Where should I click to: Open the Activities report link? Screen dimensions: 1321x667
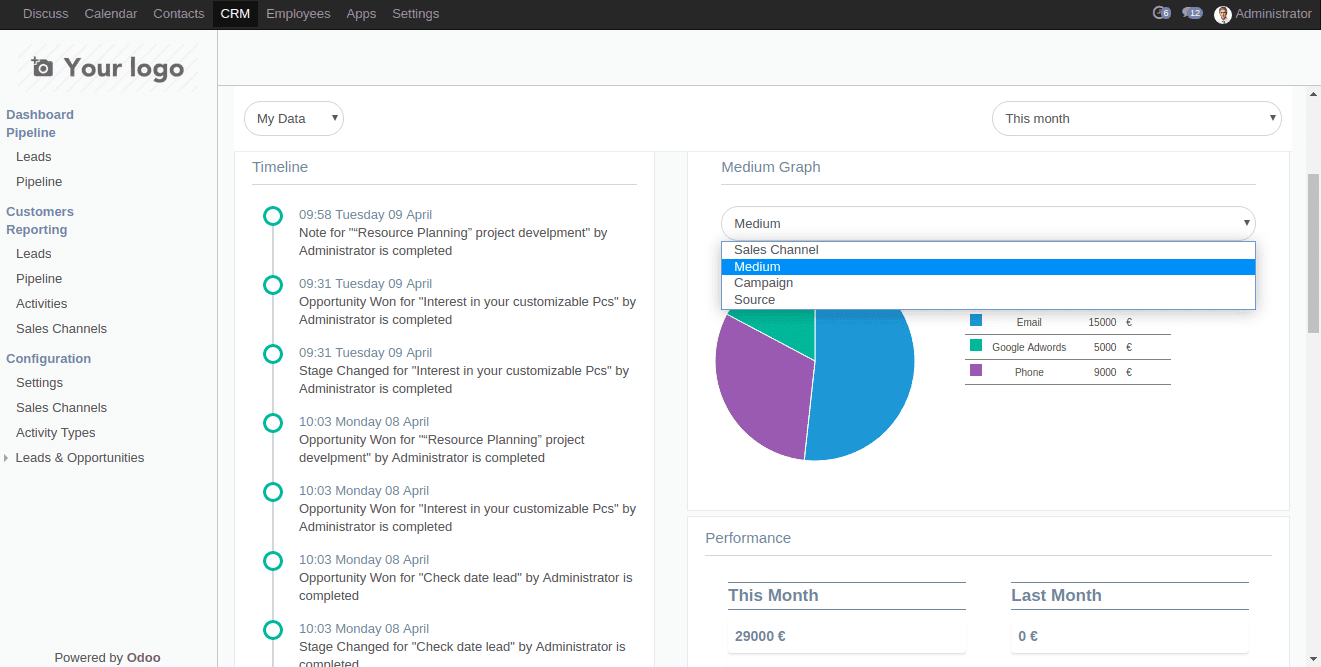[42, 304]
